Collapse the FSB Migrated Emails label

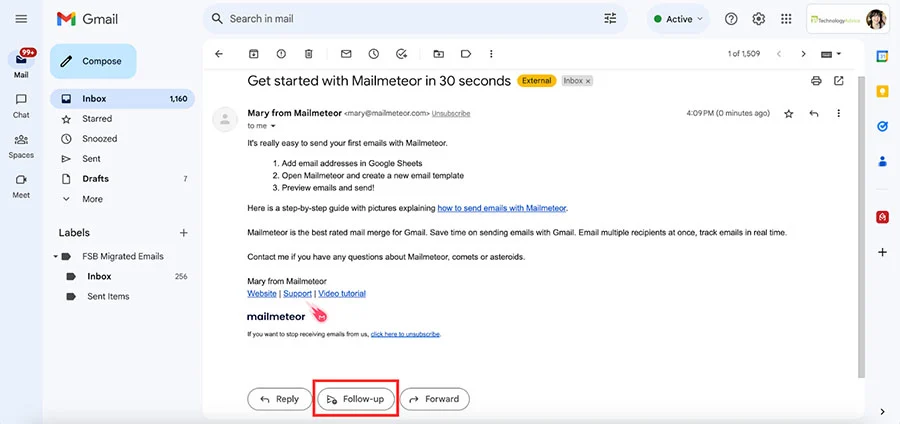pyautogui.click(x=56, y=256)
